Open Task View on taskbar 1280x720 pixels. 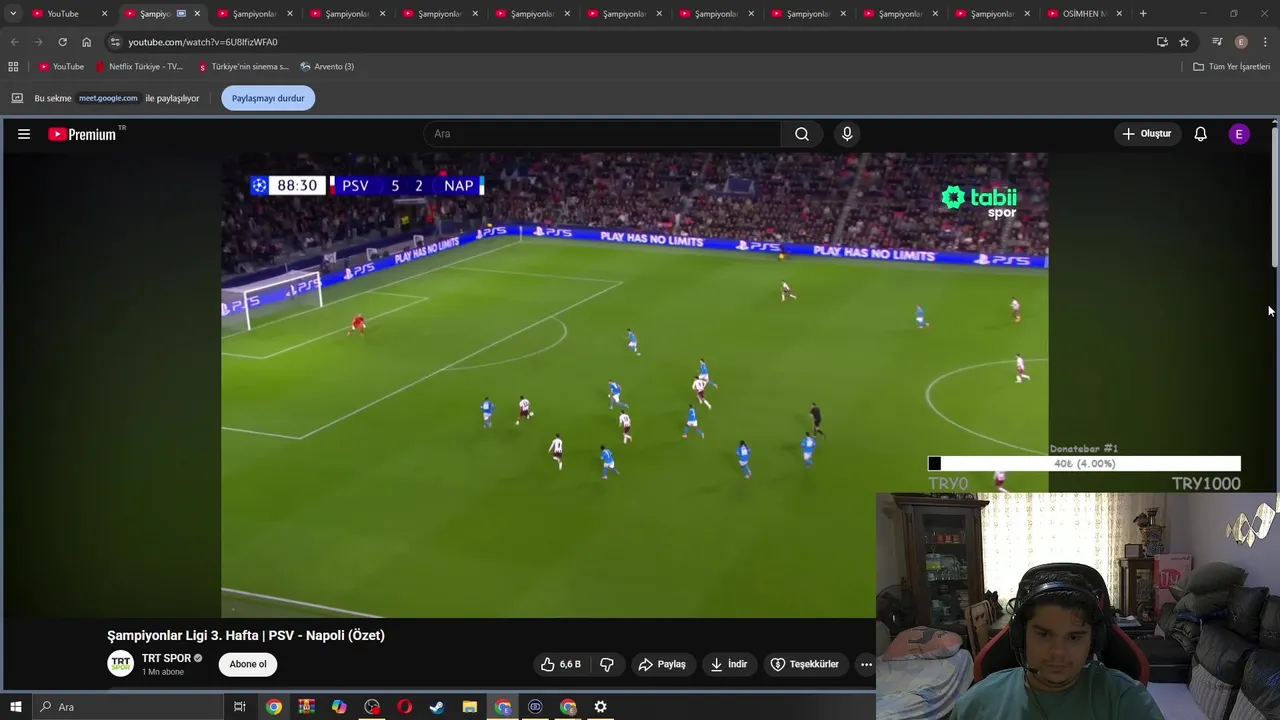coord(240,707)
